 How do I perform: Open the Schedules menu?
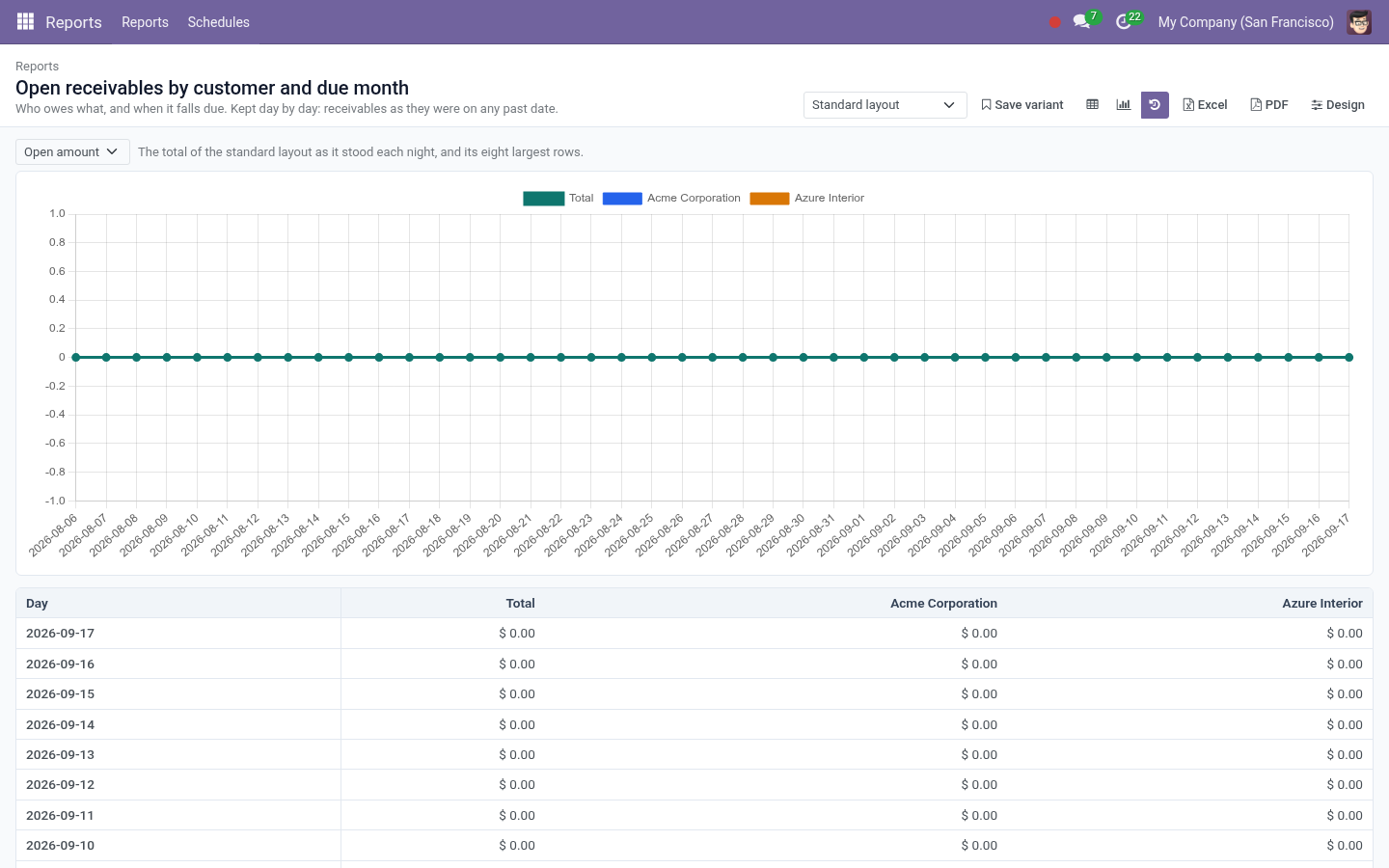pos(218,22)
